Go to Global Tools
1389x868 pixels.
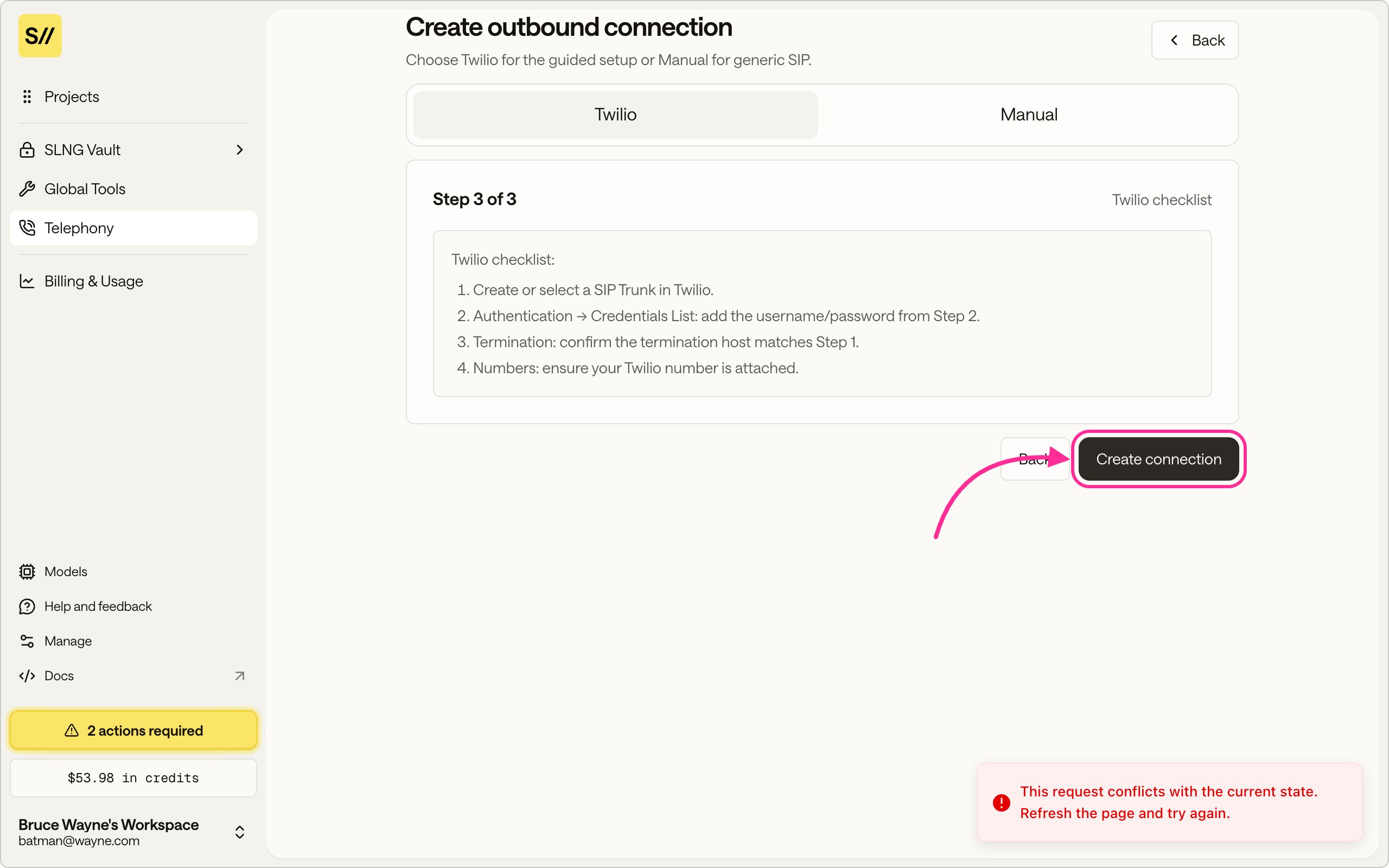click(133, 189)
